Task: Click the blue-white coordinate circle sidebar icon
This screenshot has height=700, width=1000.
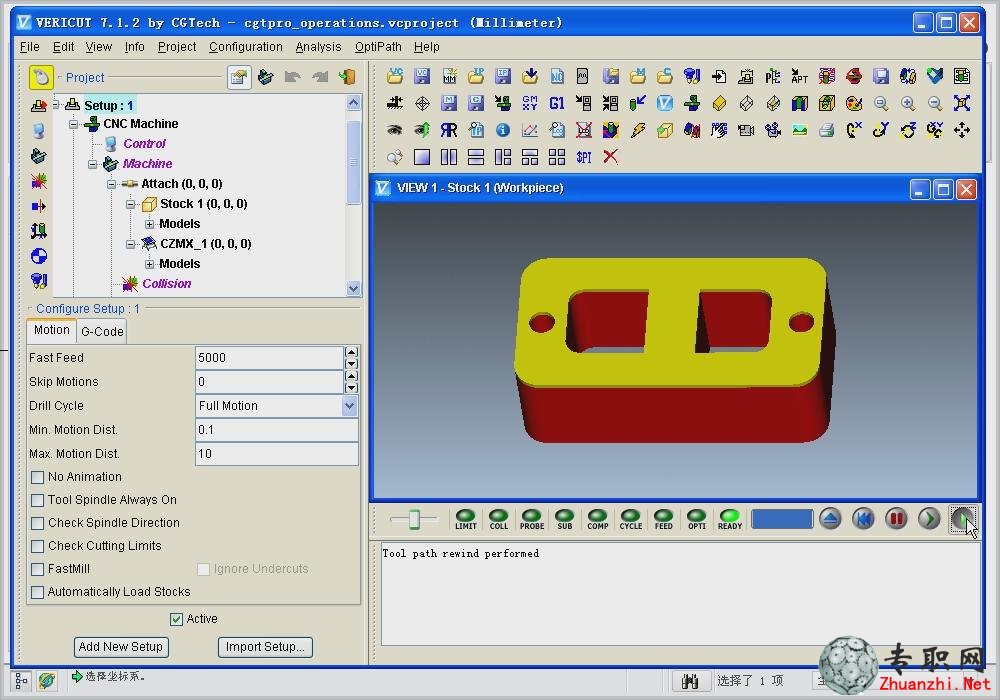Action: tap(39, 256)
